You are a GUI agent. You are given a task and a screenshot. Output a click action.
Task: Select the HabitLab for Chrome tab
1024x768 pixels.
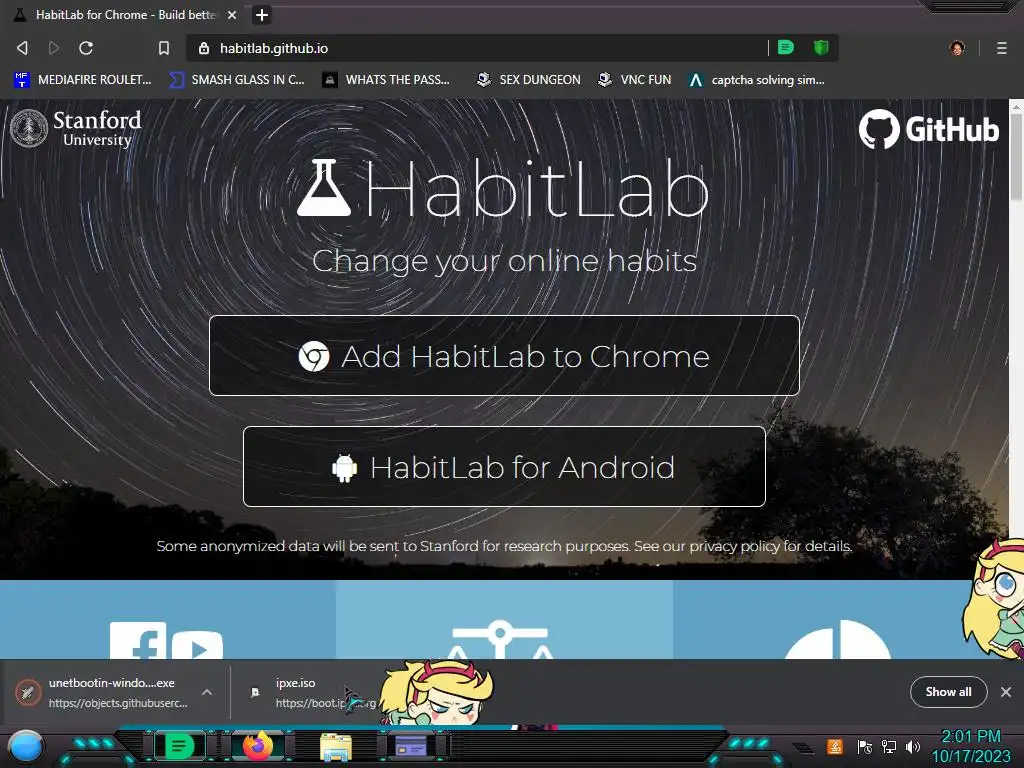124,15
